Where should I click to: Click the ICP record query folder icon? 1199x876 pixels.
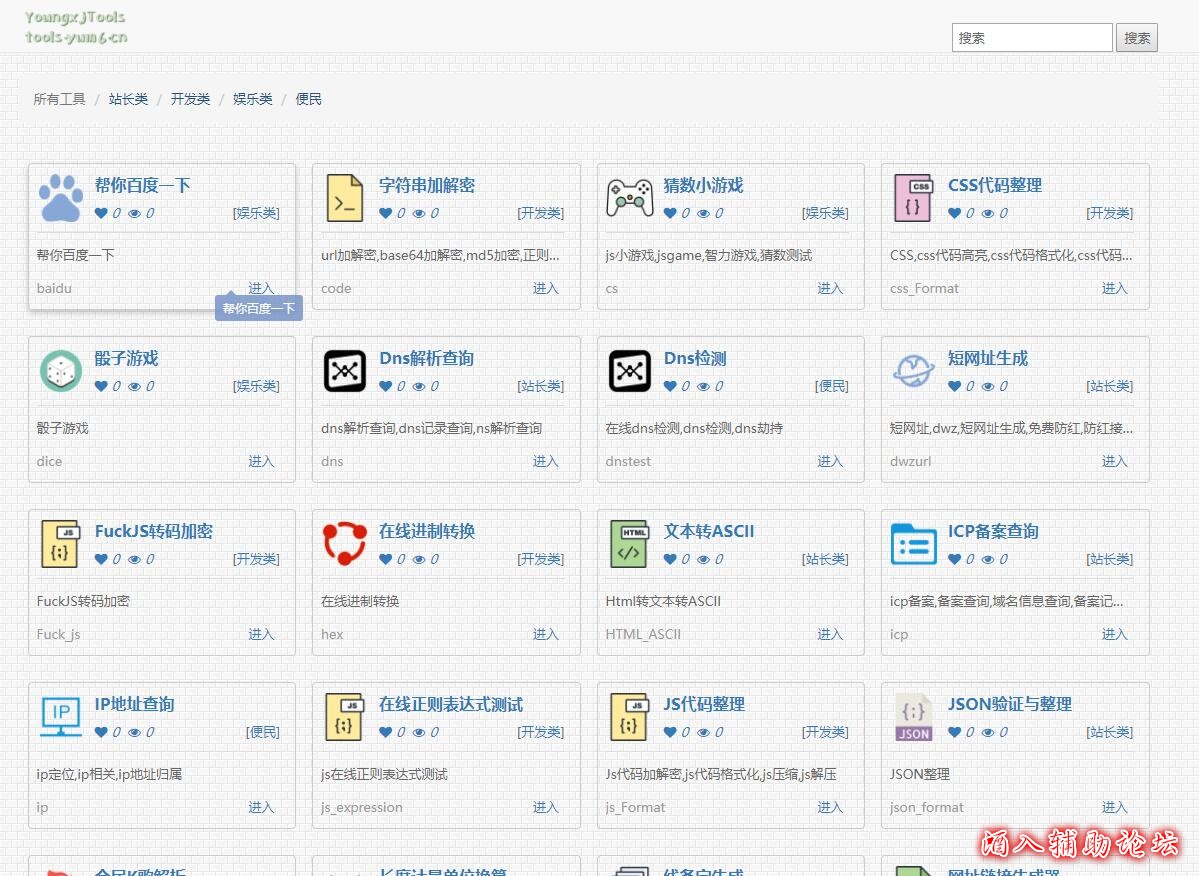coord(913,544)
